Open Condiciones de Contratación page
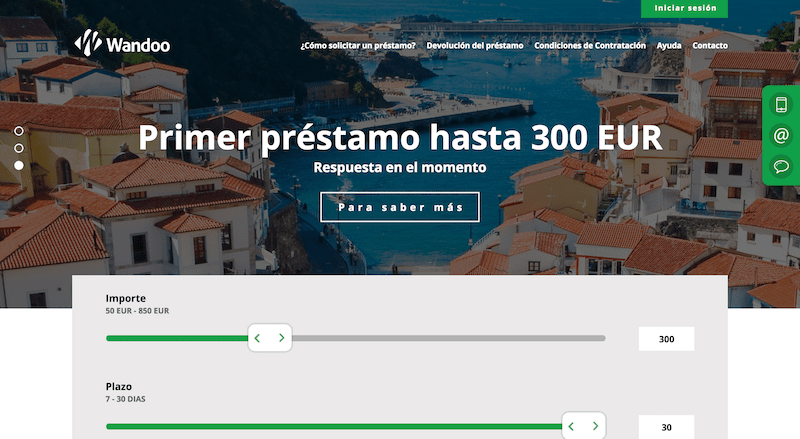Viewport: 800px width, 439px height. 590,45
